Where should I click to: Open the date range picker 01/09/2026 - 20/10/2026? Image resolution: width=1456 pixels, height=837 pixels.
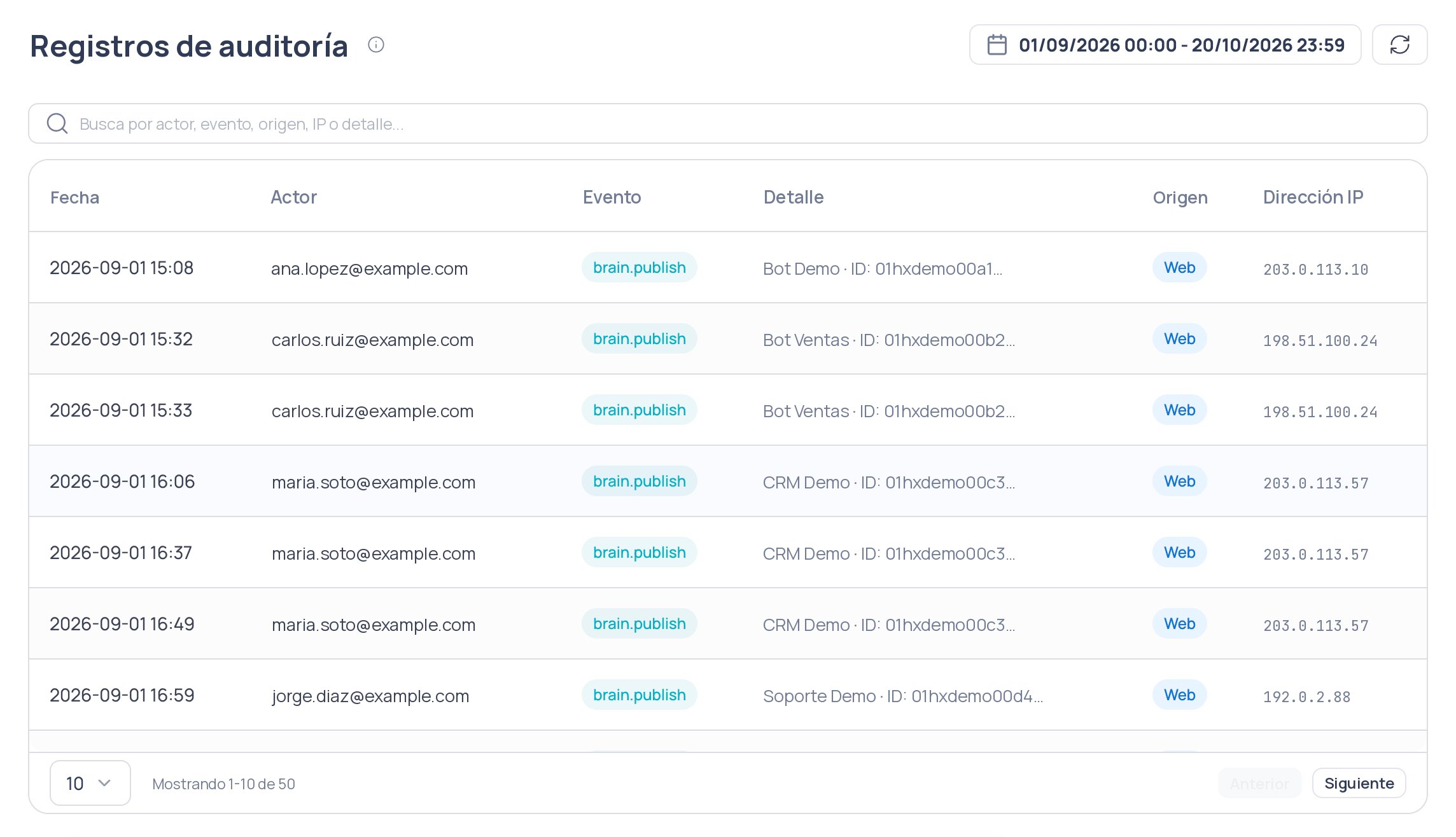(1165, 45)
